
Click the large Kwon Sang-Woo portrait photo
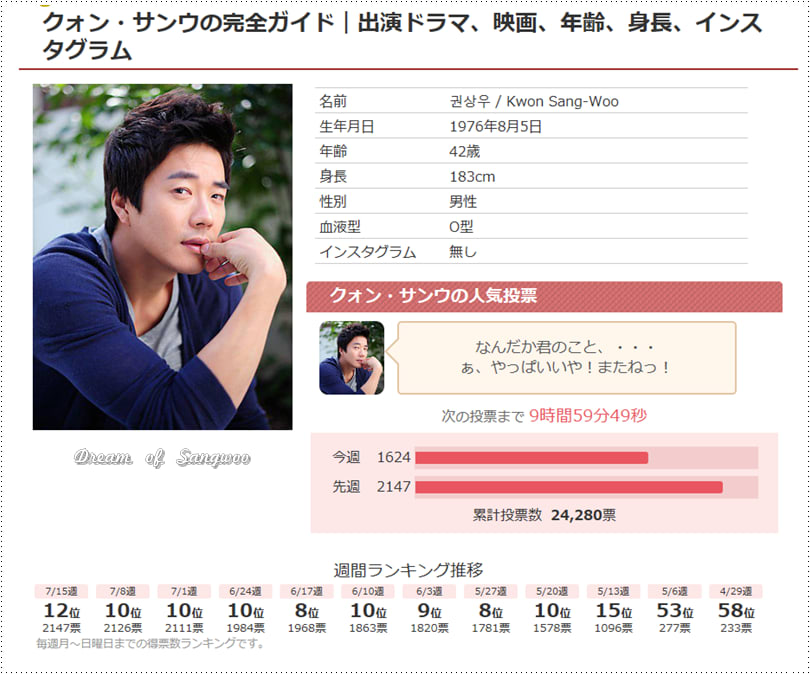[162, 257]
